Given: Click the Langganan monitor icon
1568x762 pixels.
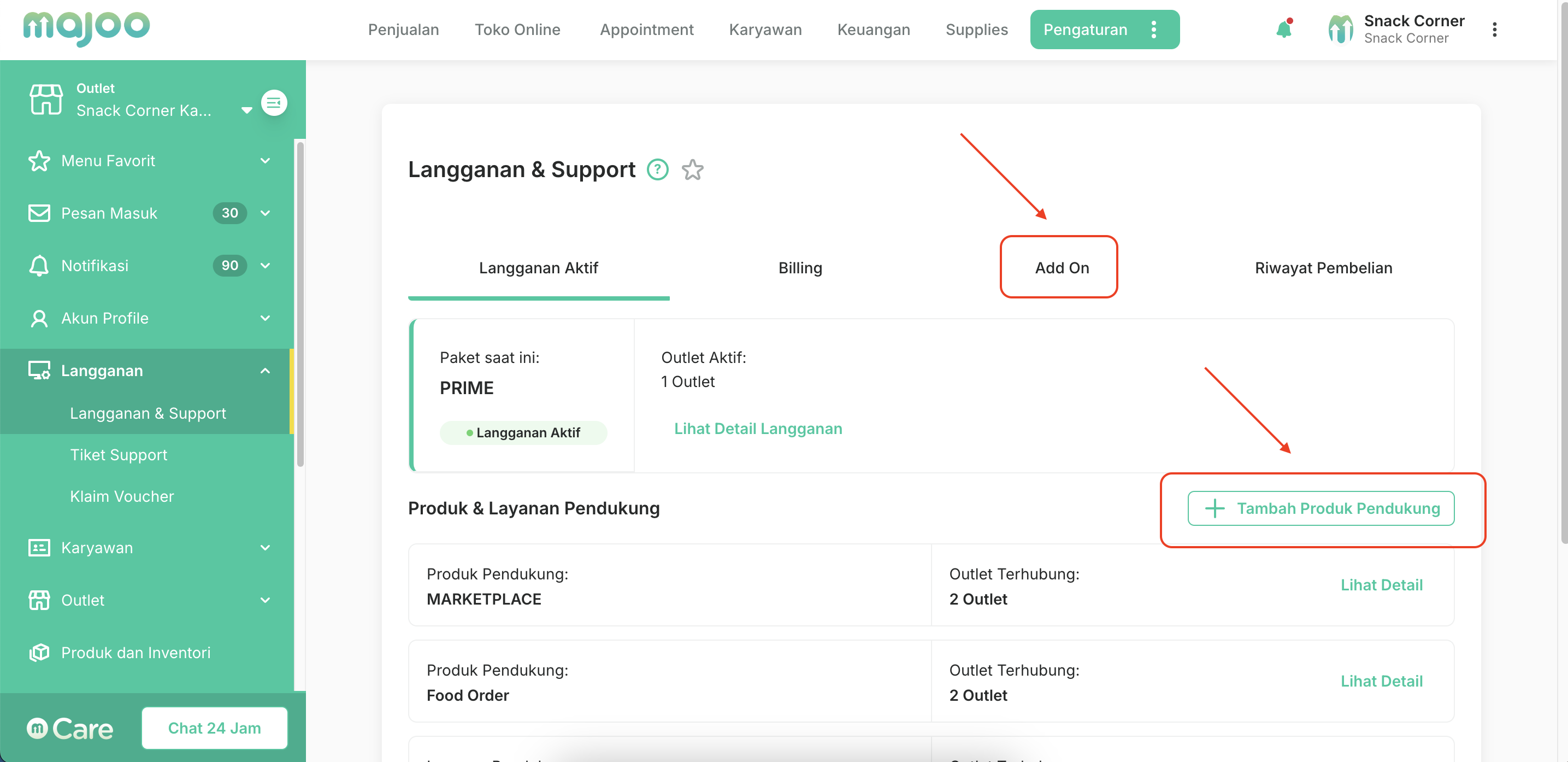Looking at the screenshot, I should [x=39, y=370].
